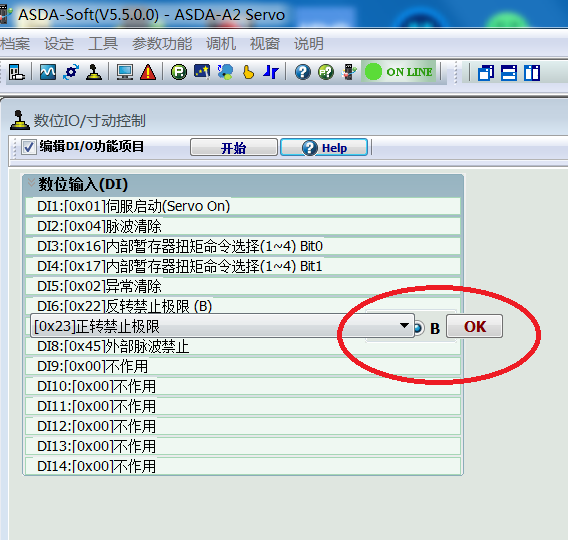Select the DI1 伺服启动(Servo On) row
Screen dimensions: 568x540
(x=243, y=206)
